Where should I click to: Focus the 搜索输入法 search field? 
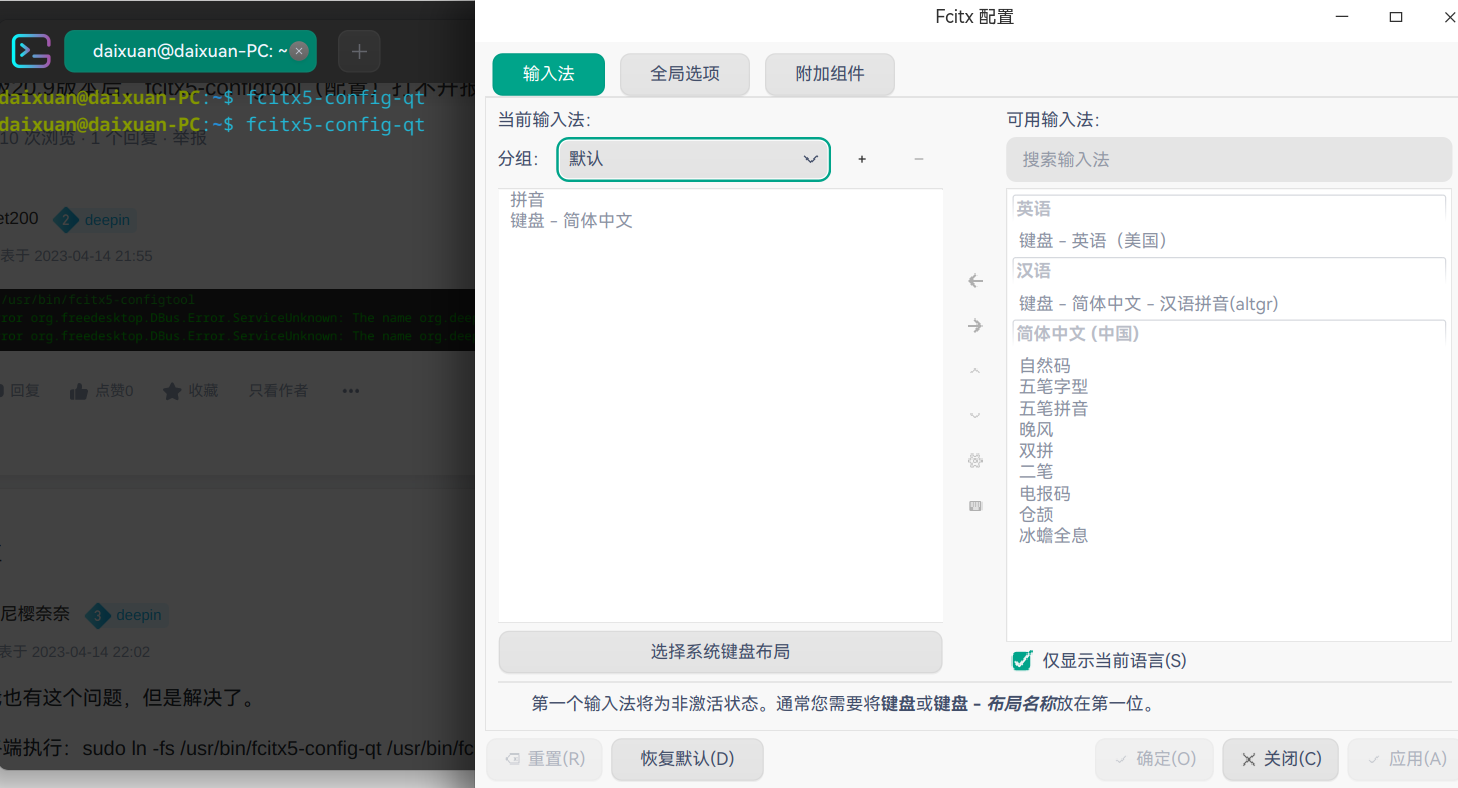(x=1229, y=159)
